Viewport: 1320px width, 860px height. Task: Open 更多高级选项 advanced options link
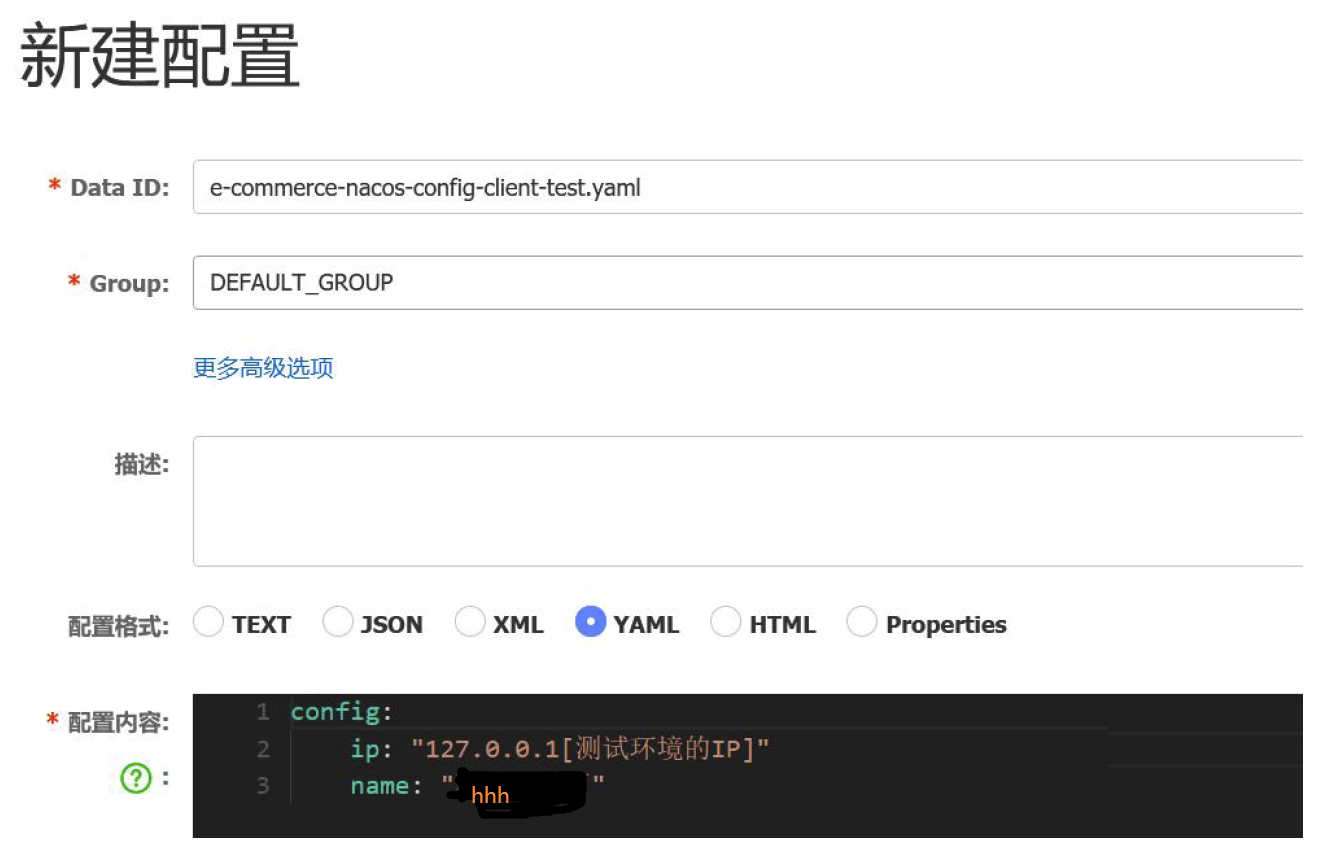(263, 368)
